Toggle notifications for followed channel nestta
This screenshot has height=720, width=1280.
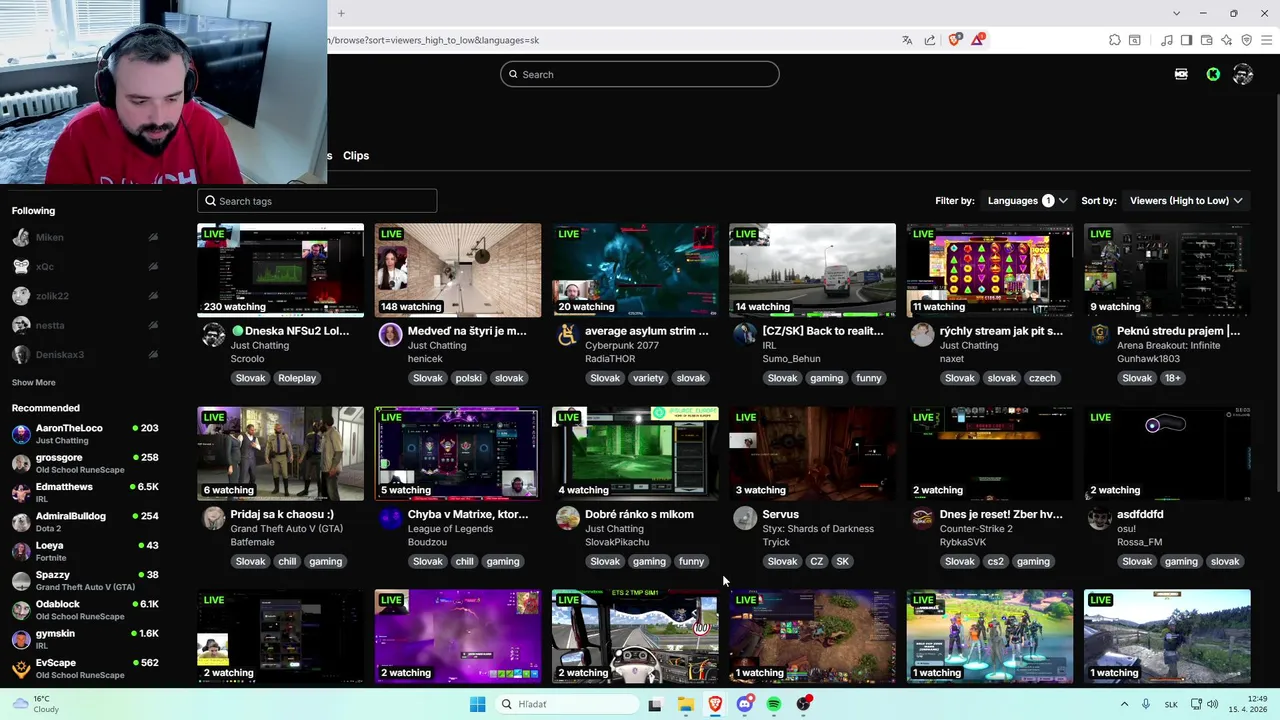pos(153,325)
